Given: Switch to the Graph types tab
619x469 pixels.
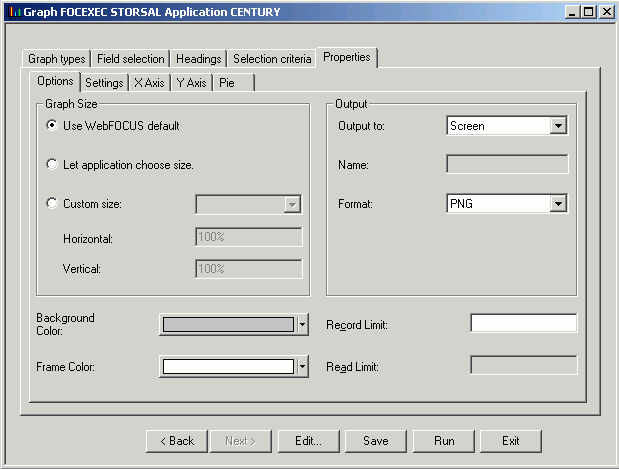Looking at the screenshot, I should pos(56,59).
